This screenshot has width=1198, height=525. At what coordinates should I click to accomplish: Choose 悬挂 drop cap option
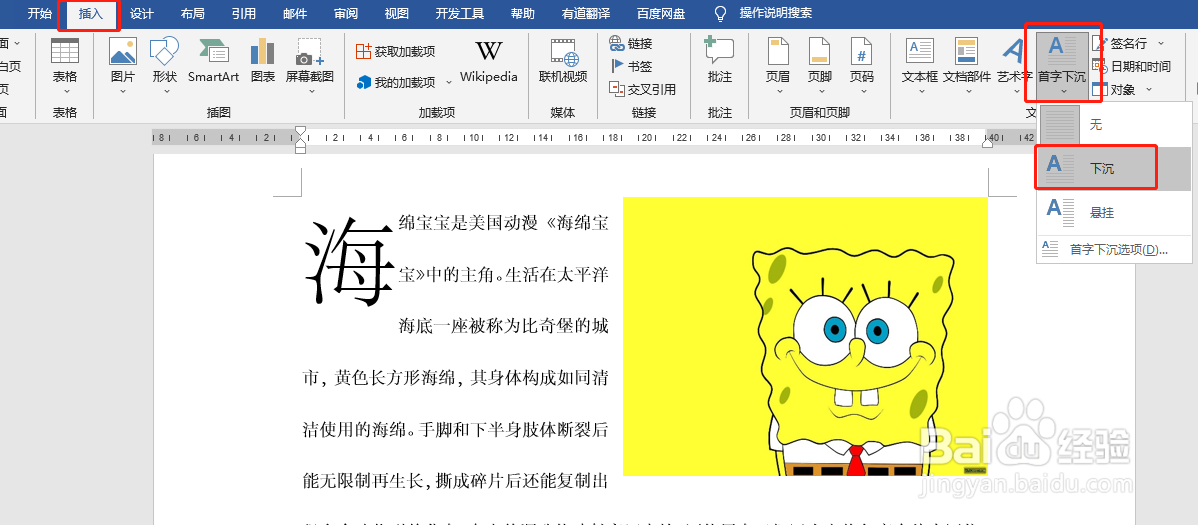tap(1115, 212)
